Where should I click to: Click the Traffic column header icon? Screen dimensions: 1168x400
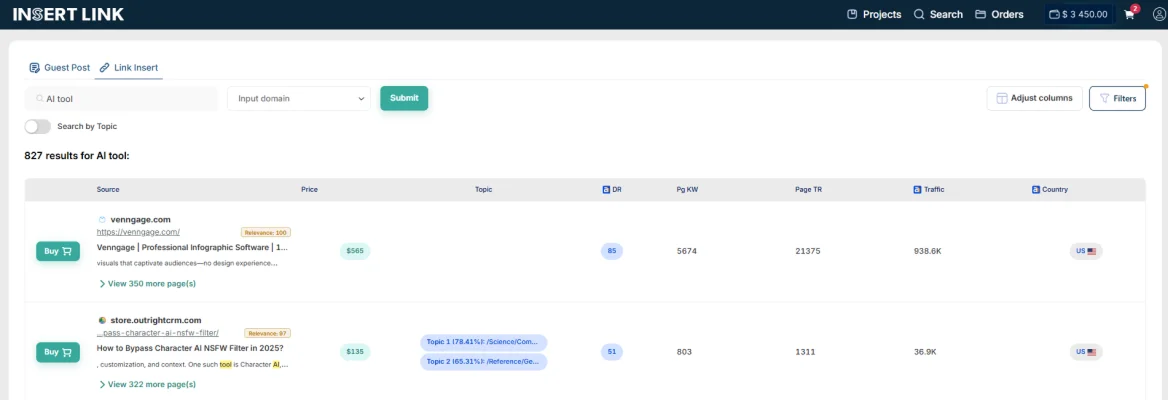pyautogui.click(x=917, y=189)
